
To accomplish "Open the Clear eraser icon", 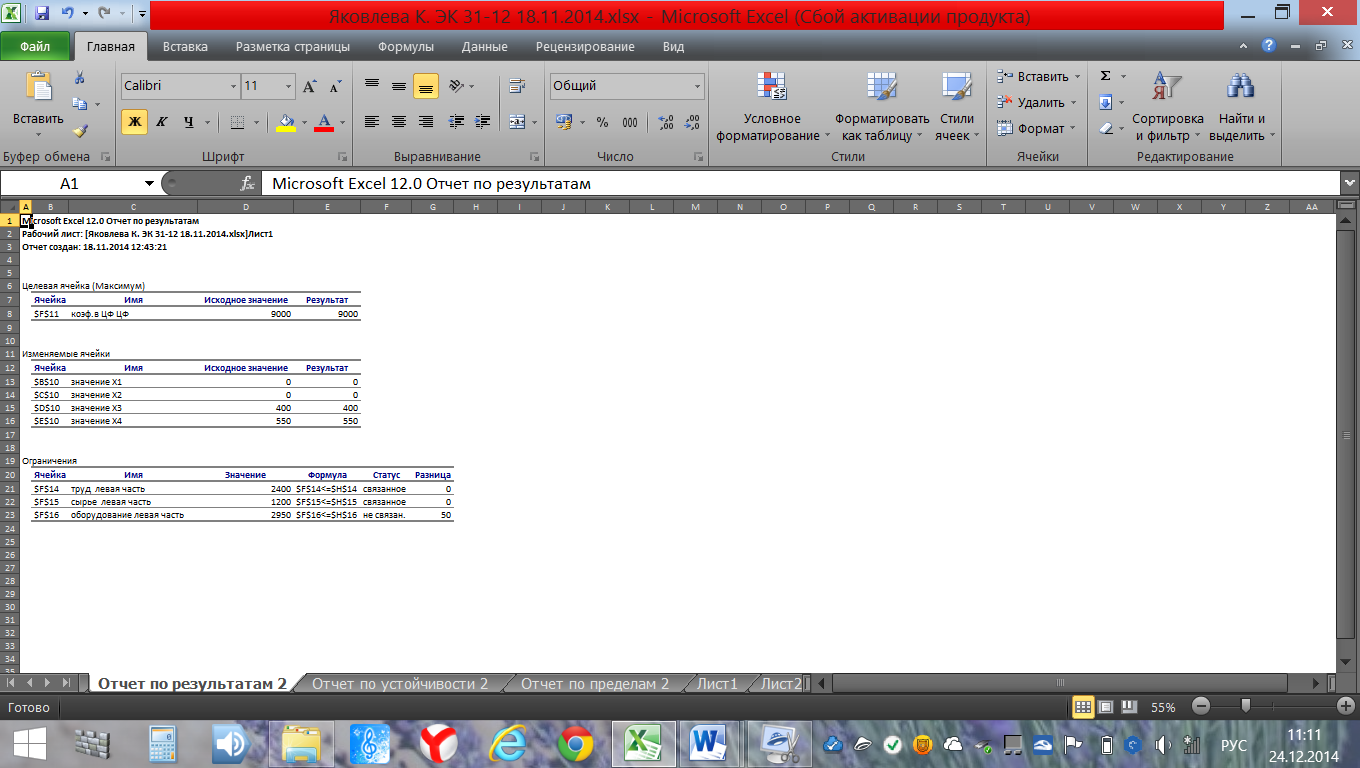I will (x=1106, y=129).
